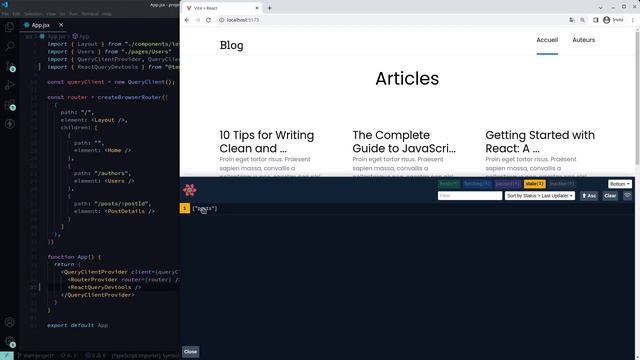The height and width of the screenshot is (360, 640).
Task: Open the browser profile button
Action: click(x=613, y=20)
